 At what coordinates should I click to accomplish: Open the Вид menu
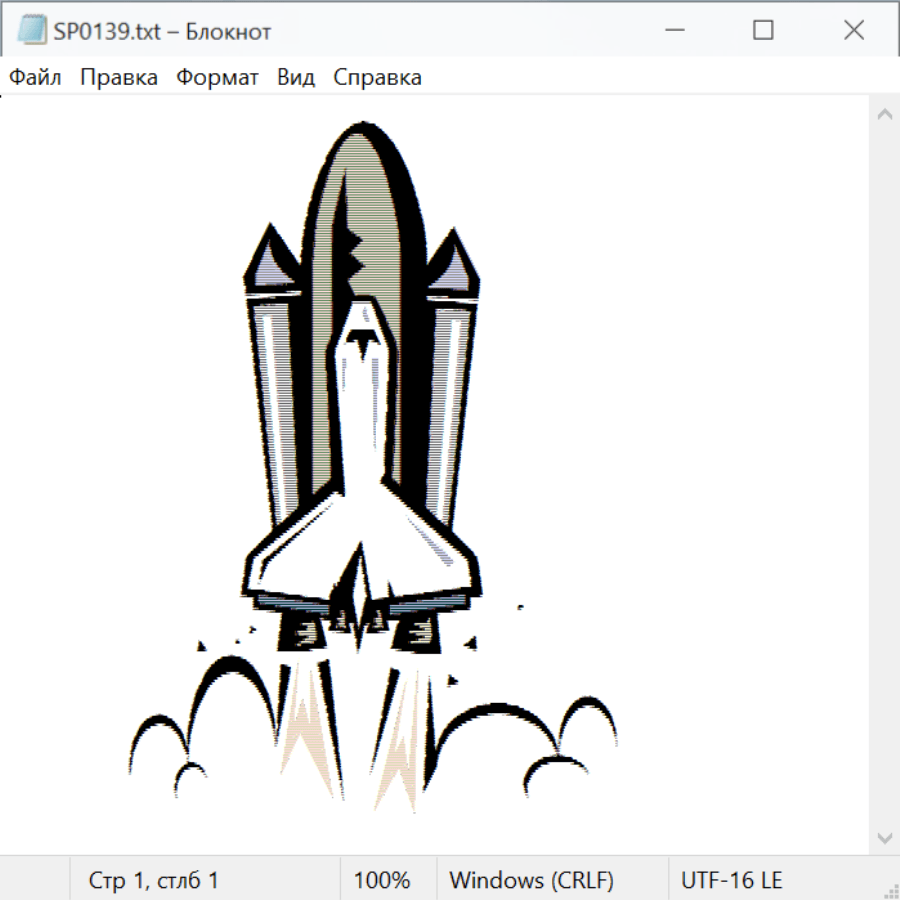click(x=296, y=78)
